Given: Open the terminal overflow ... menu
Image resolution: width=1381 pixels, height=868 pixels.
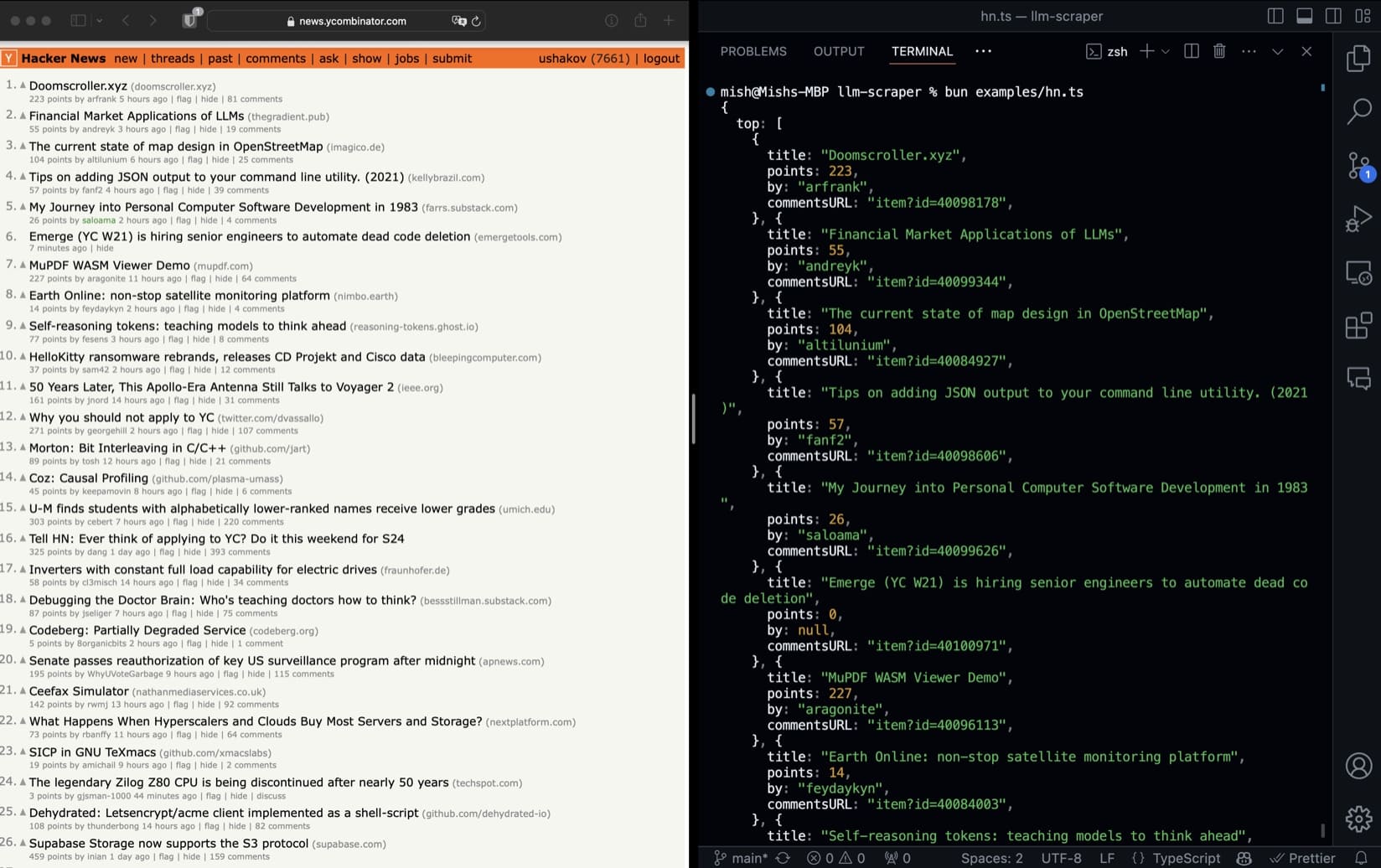Looking at the screenshot, I should [x=1249, y=51].
